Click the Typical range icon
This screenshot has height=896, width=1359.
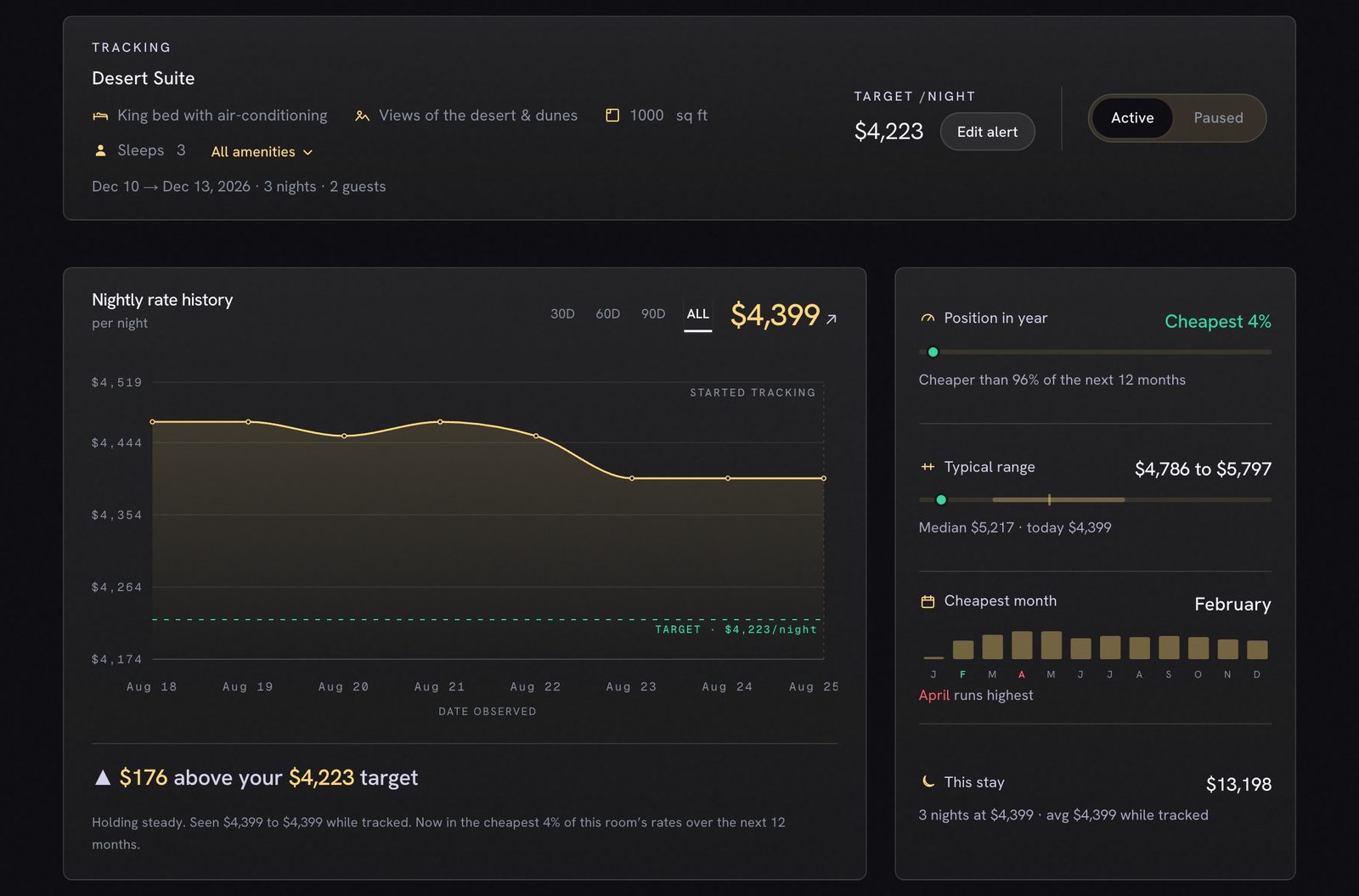click(x=928, y=467)
